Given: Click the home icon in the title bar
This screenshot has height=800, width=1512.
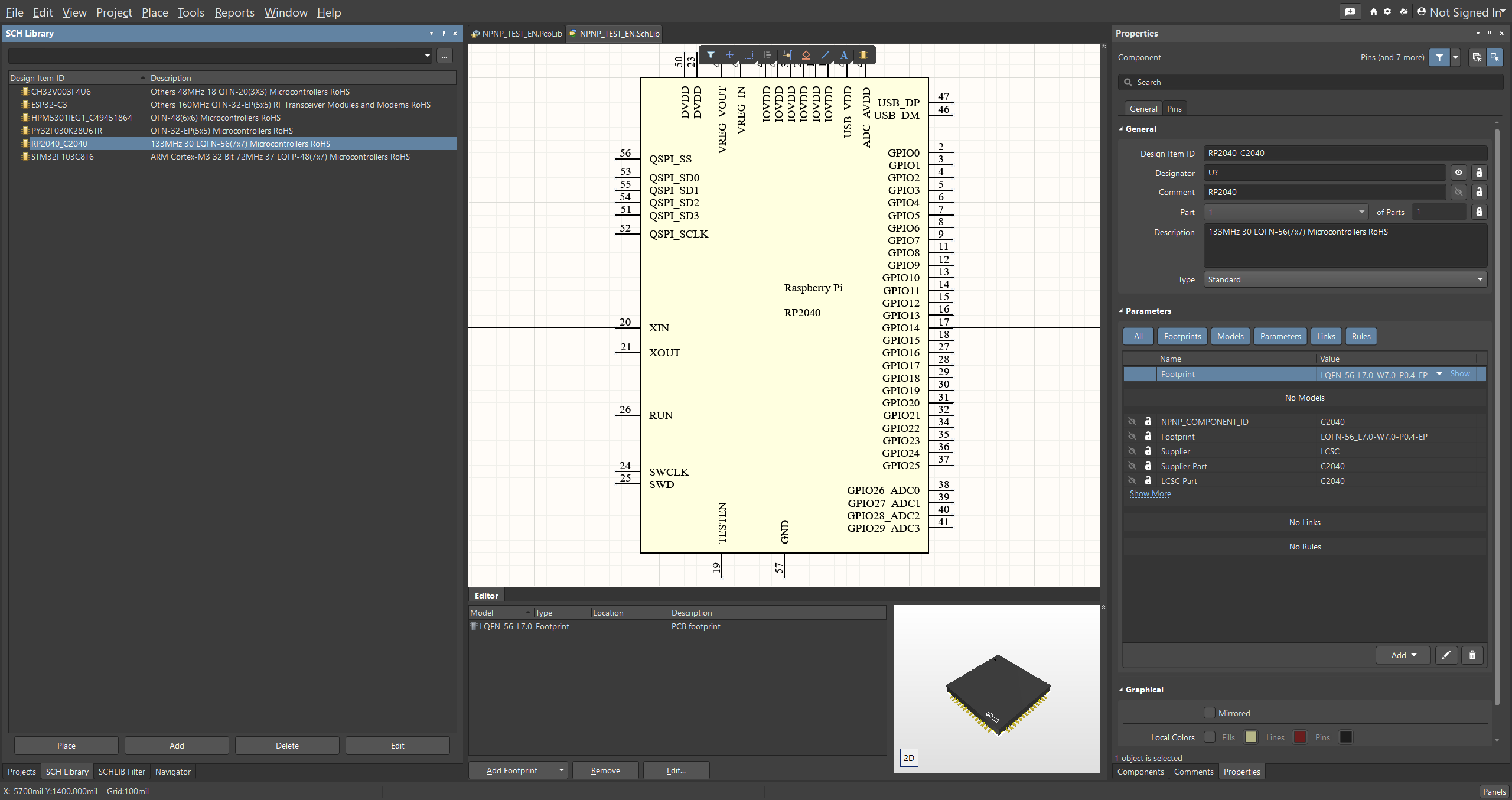Looking at the screenshot, I should click(x=1374, y=12).
